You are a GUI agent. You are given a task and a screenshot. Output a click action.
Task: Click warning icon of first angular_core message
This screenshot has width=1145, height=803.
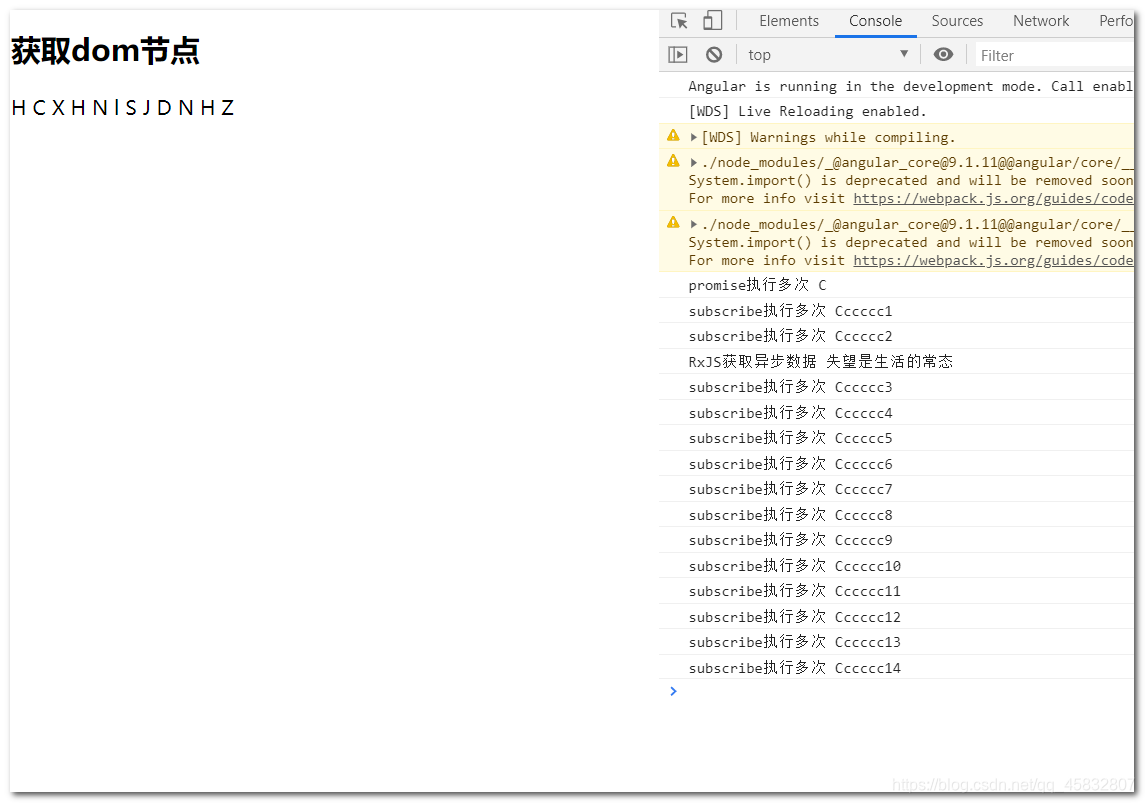click(673, 161)
